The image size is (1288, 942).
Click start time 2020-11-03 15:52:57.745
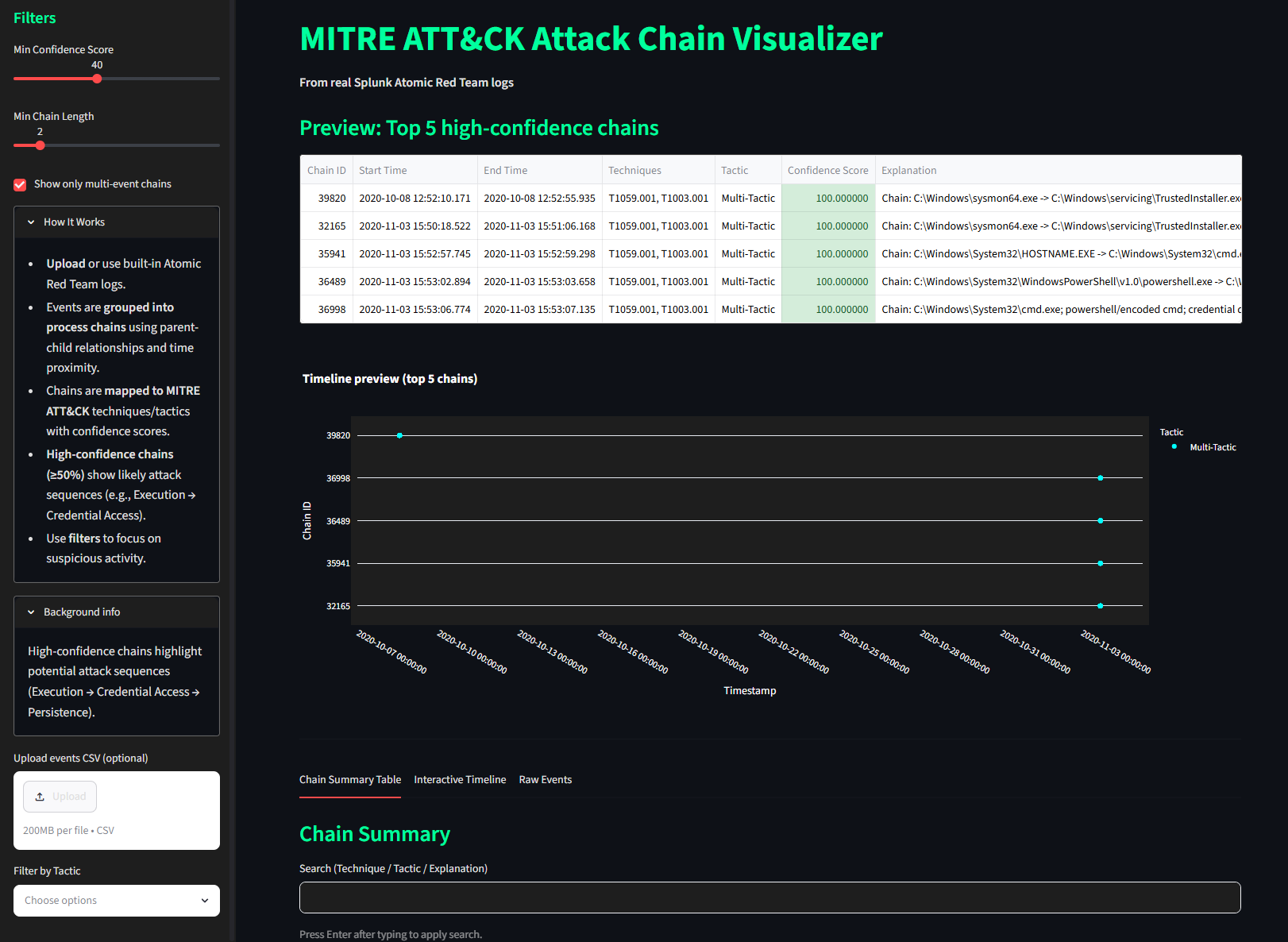pos(415,254)
